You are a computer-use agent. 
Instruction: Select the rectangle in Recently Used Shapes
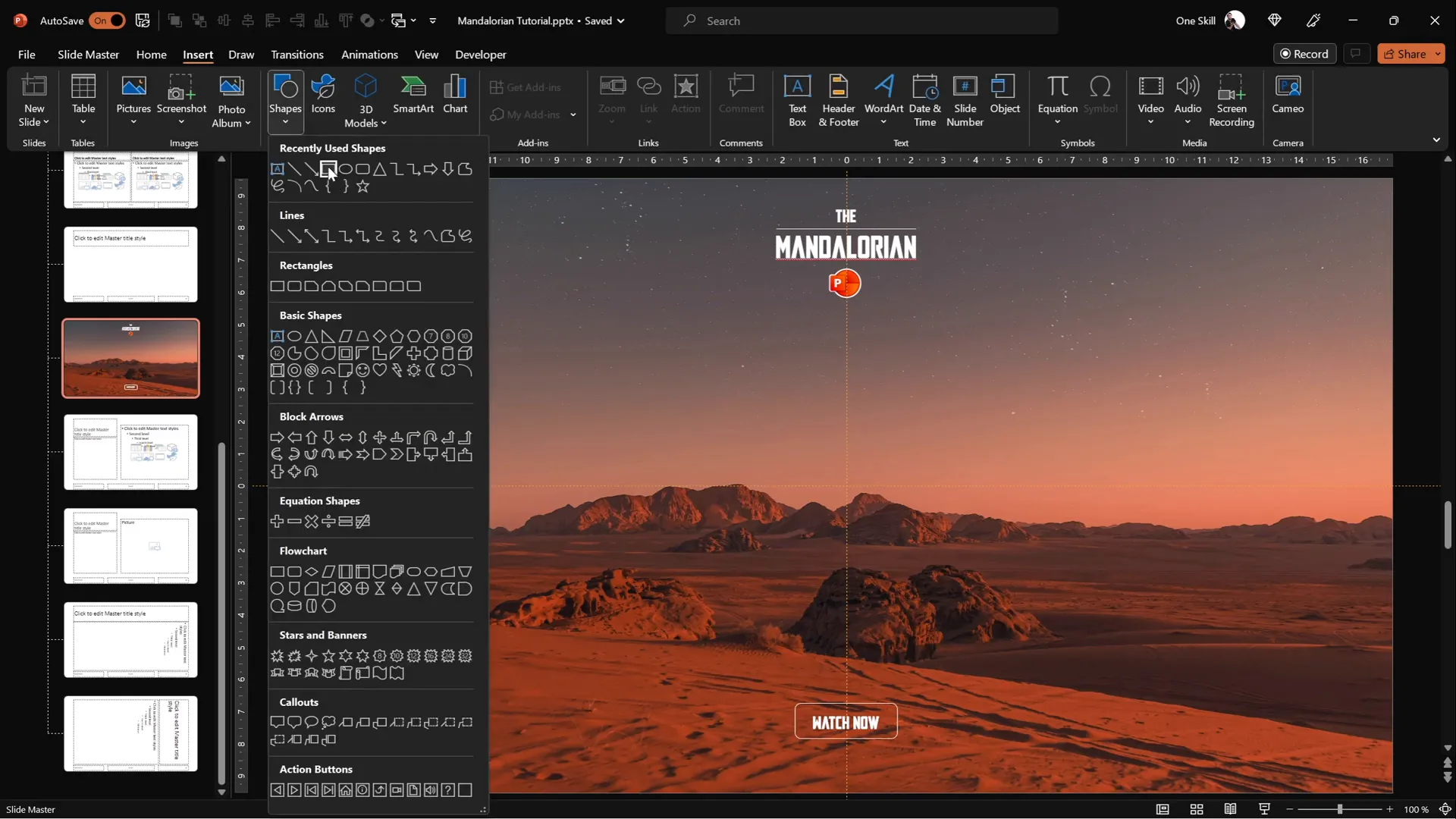(328, 169)
